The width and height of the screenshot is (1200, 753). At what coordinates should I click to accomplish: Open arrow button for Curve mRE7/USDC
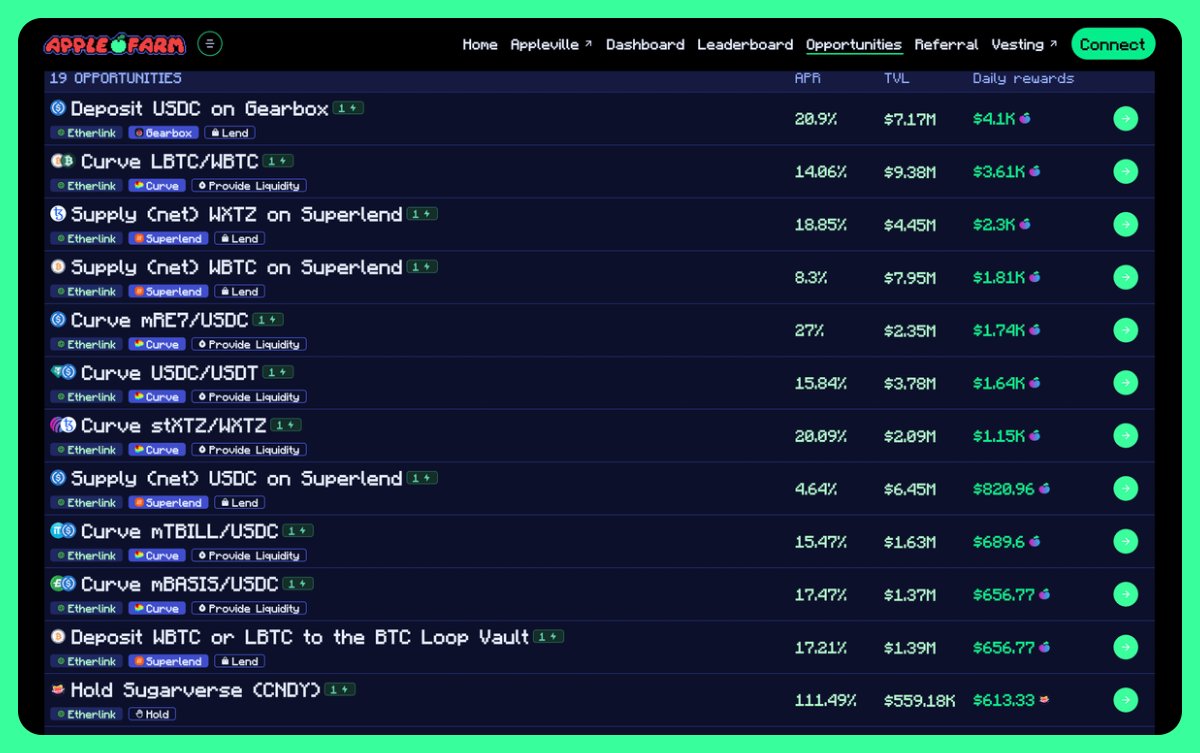click(x=1125, y=330)
